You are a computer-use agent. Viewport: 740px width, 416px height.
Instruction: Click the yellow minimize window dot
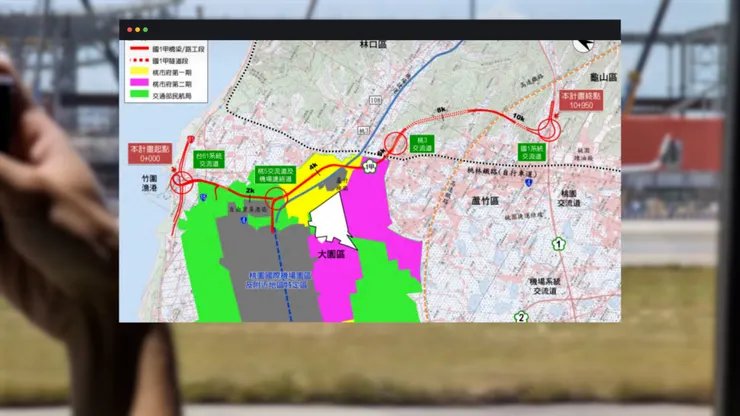click(137, 30)
